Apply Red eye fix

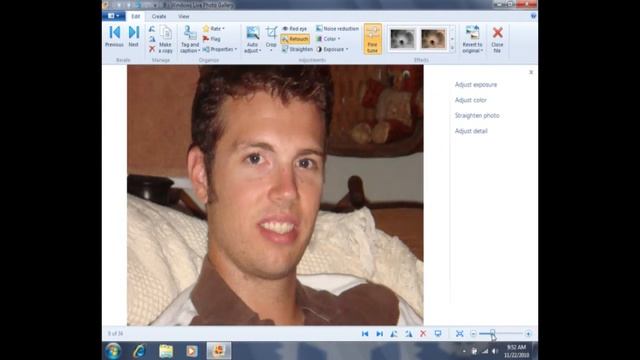coord(294,29)
